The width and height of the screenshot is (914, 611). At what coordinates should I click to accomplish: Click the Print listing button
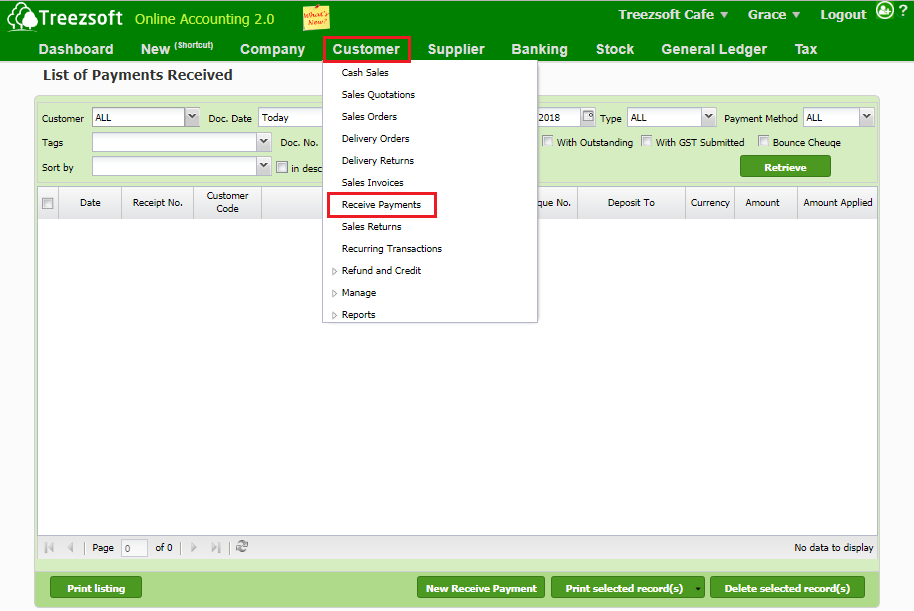(96, 588)
